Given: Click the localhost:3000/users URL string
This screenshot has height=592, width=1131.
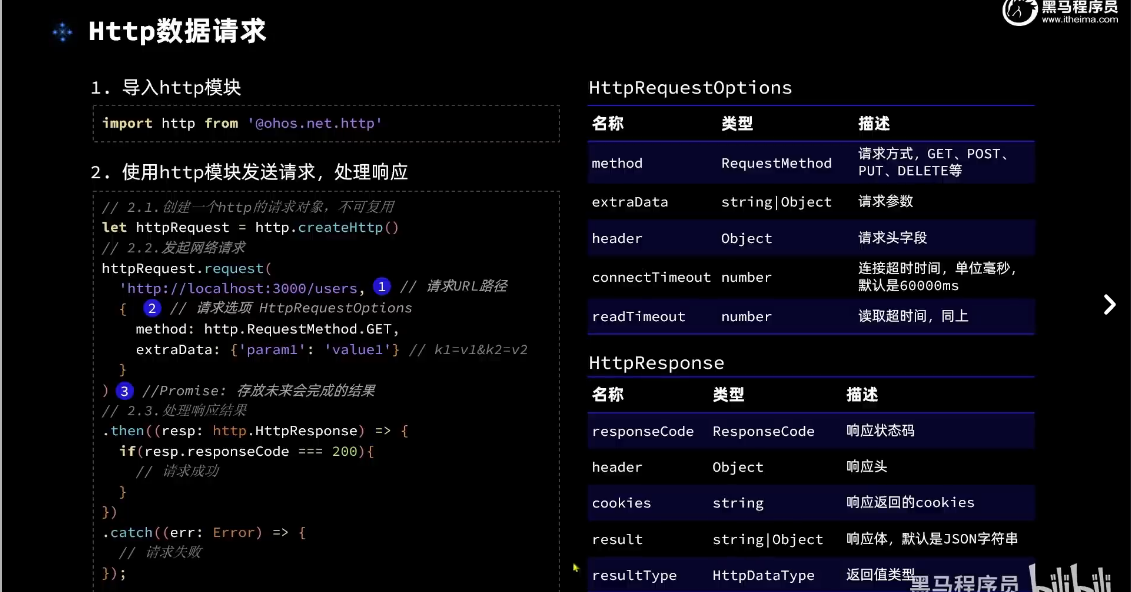Looking at the screenshot, I should (242, 288).
